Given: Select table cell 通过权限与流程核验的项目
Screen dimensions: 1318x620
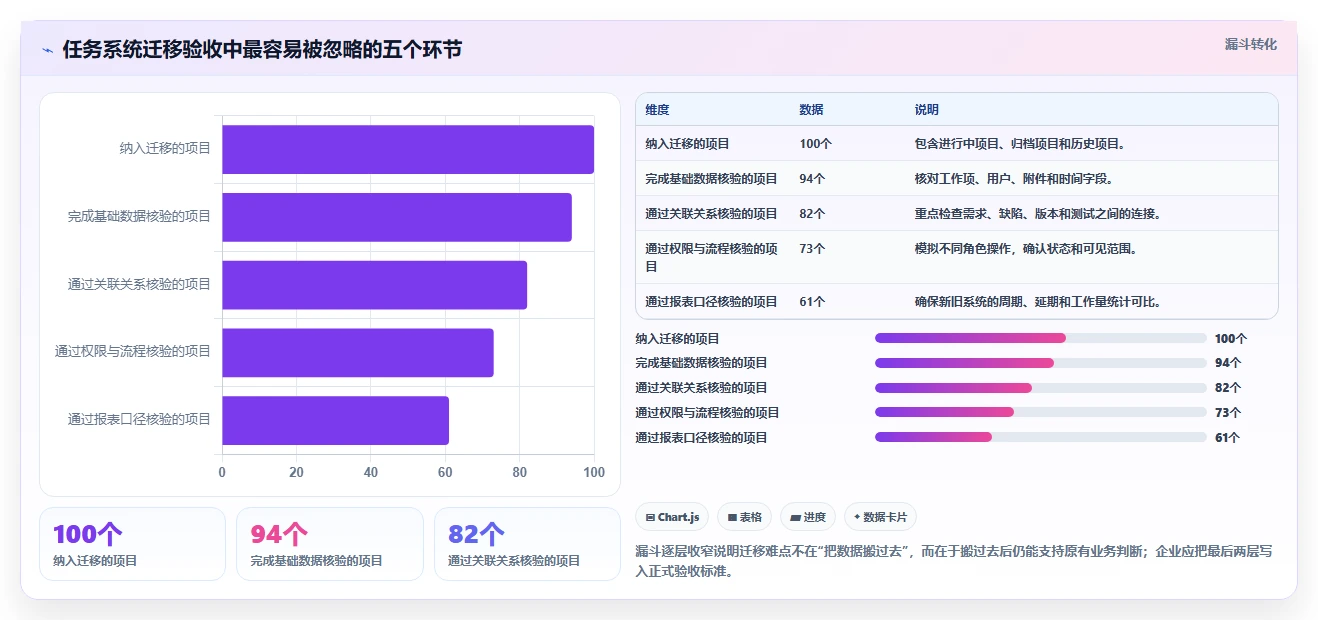Looking at the screenshot, I should pos(711,257).
